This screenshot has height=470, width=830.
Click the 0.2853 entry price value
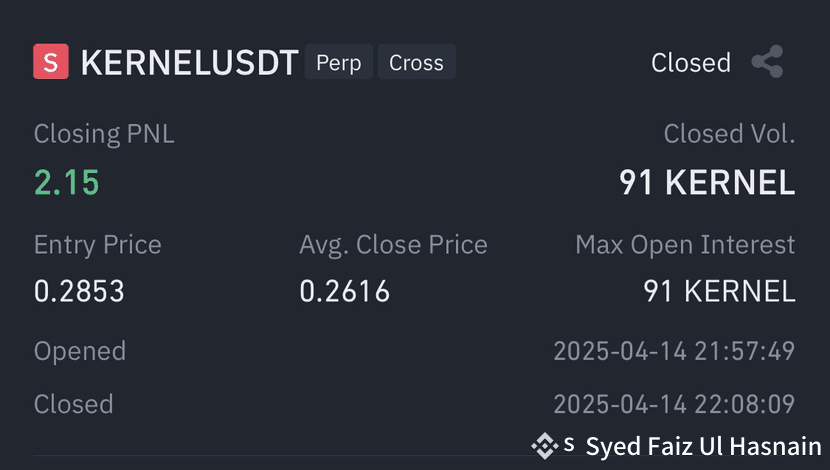79,291
